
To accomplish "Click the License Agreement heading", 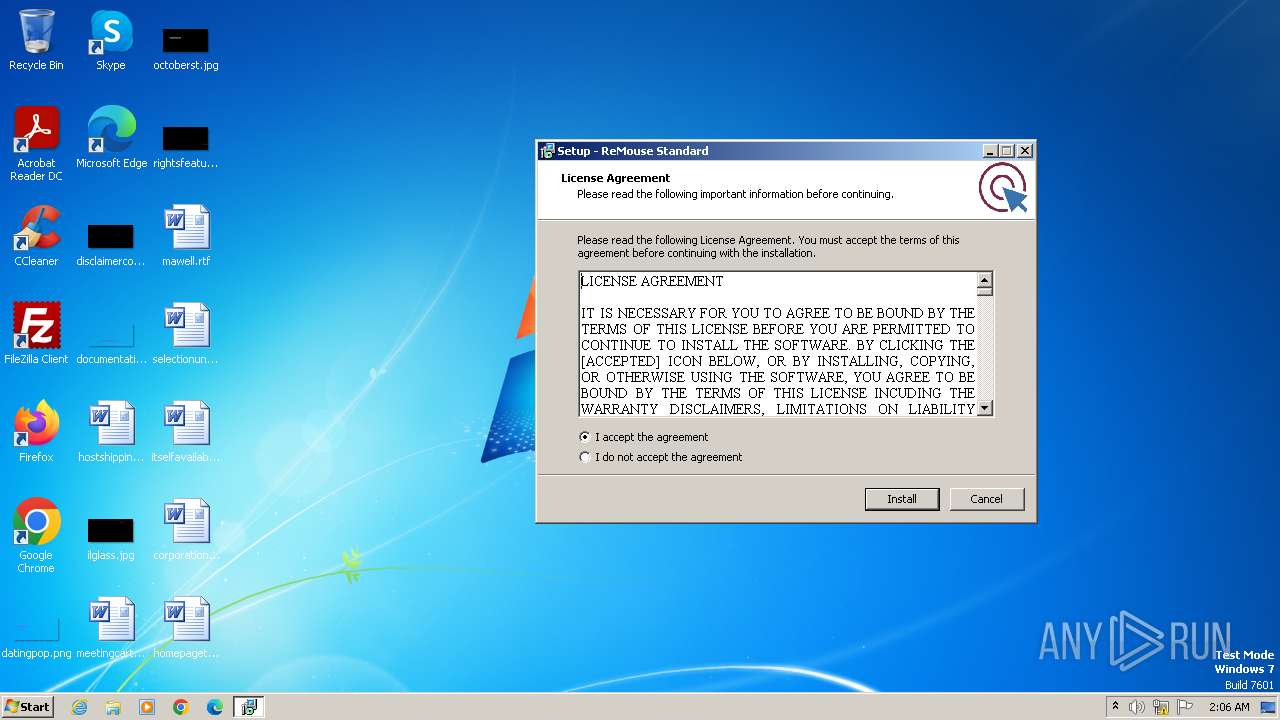I will click(615, 178).
